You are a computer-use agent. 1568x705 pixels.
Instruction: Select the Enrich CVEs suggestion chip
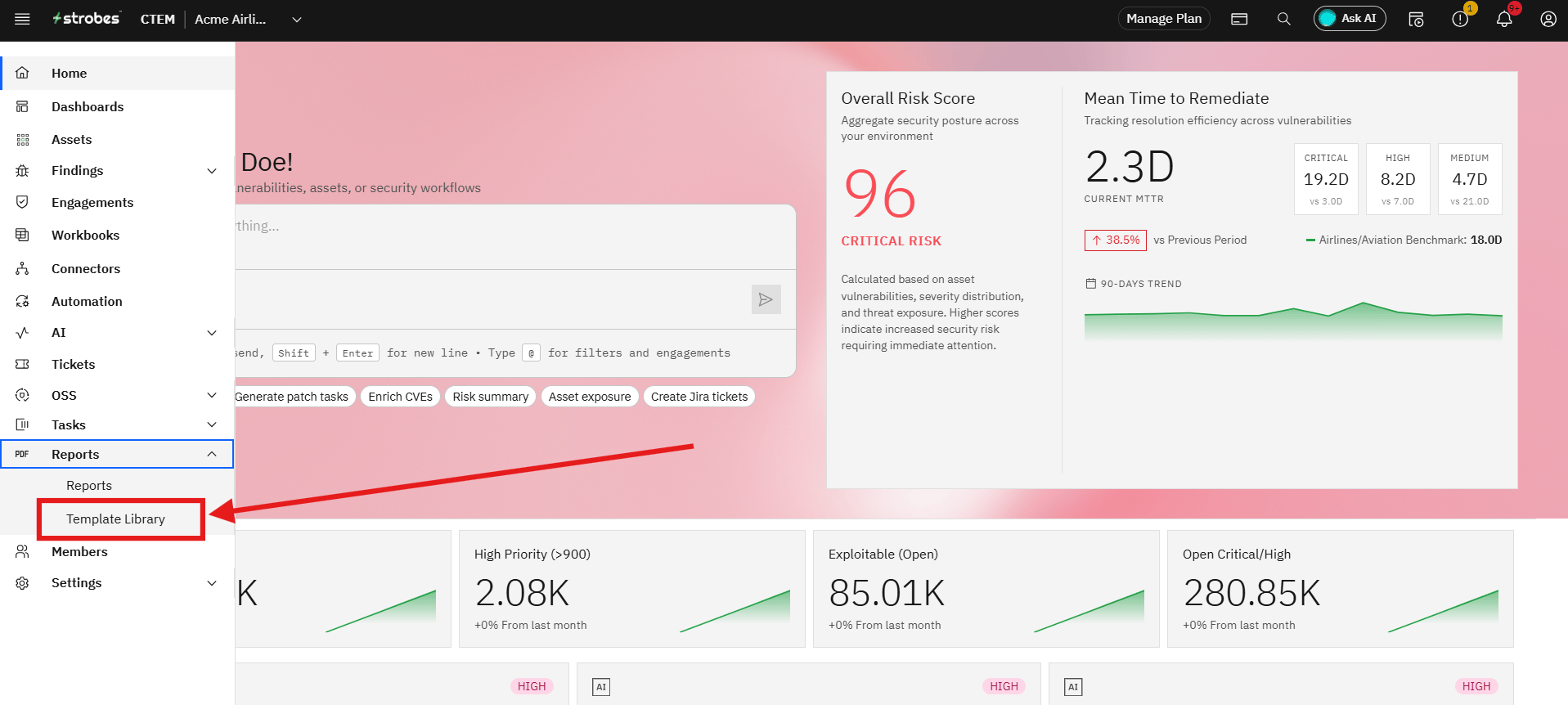click(400, 397)
